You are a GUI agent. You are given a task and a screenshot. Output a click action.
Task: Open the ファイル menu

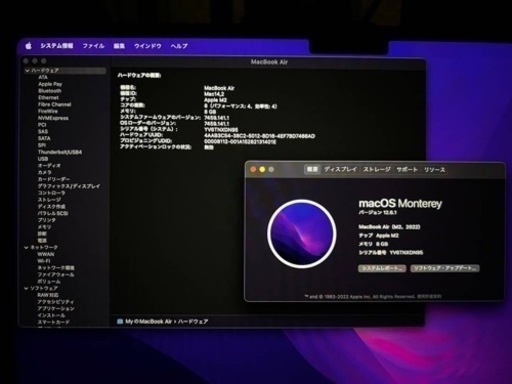tap(93, 46)
